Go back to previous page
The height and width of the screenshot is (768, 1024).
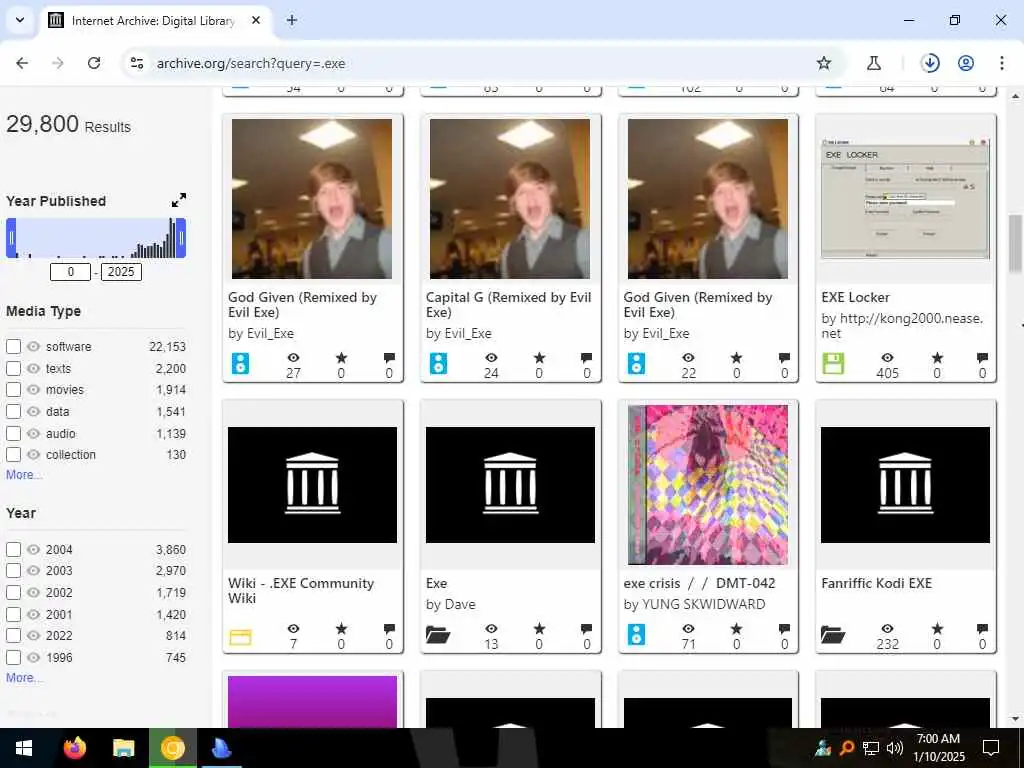(x=22, y=63)
